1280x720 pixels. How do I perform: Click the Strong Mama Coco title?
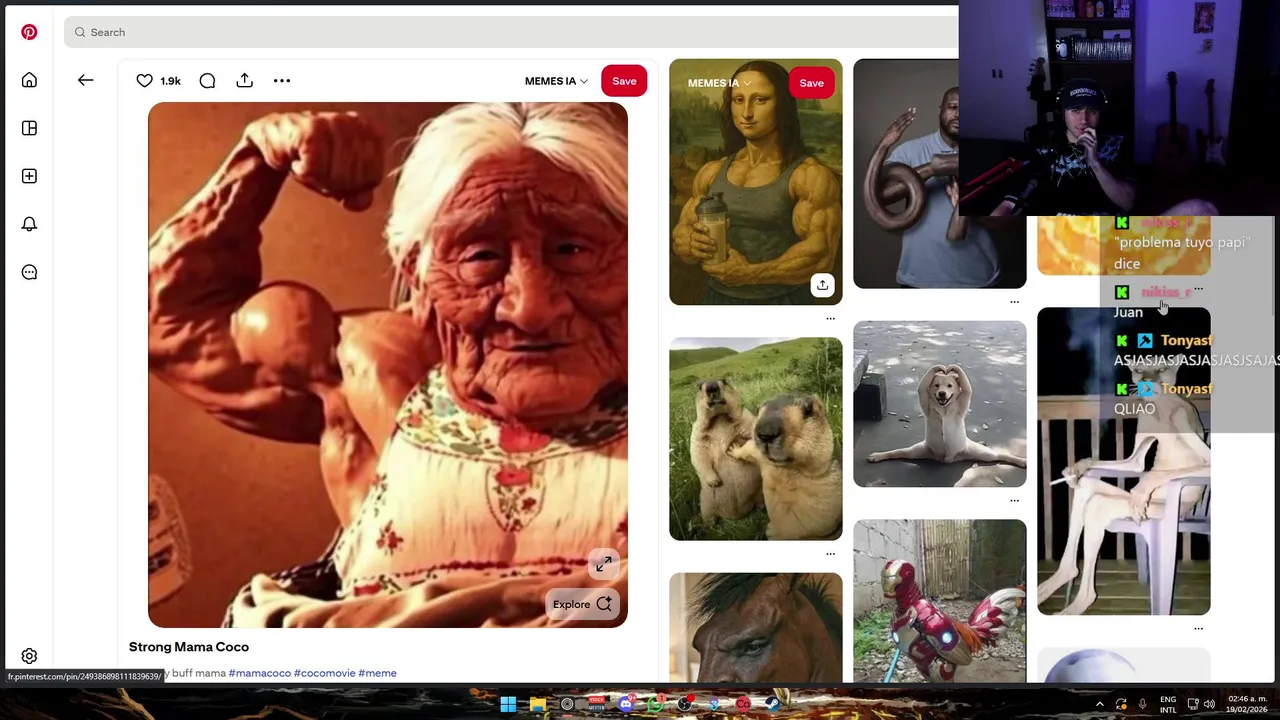(189, 647)
